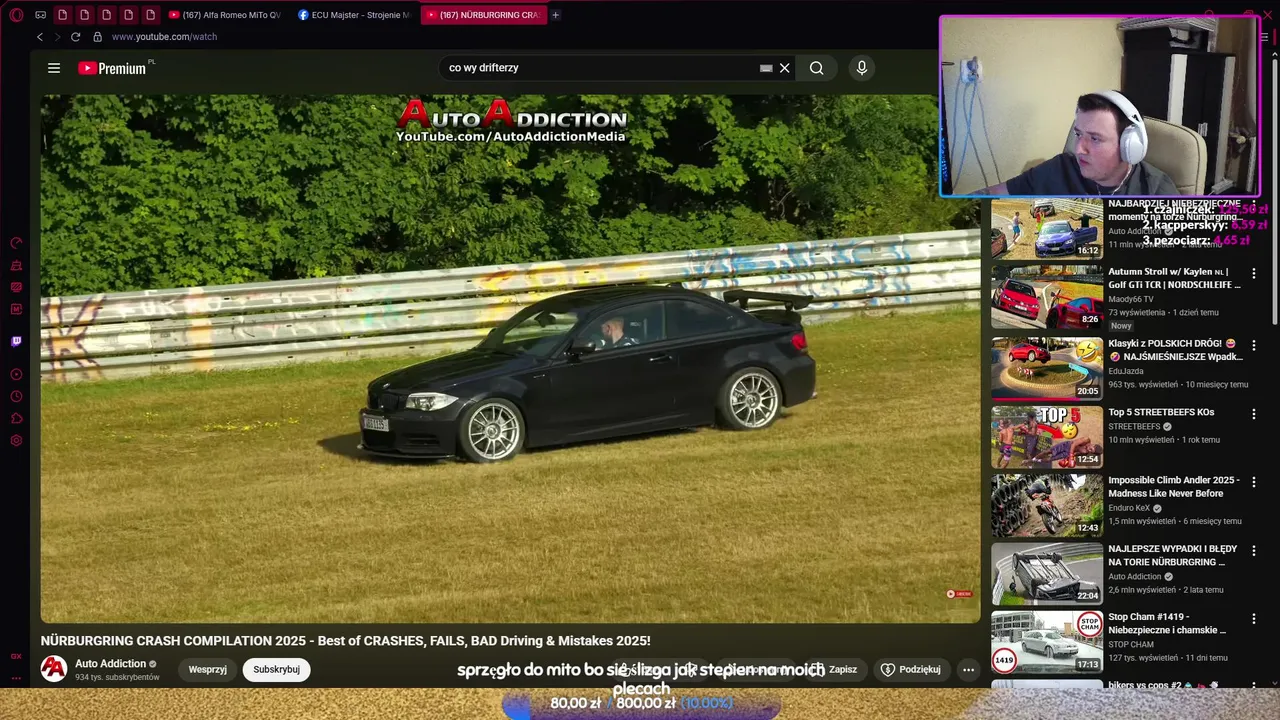Open options menu for NAJLEPSZE WYPADKI video
1280x720 pixels.
1254,551
